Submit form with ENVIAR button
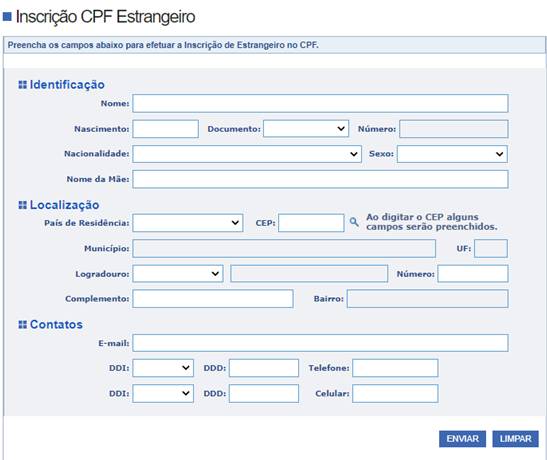Screen dimensions: 547x460 pos(462,439)
